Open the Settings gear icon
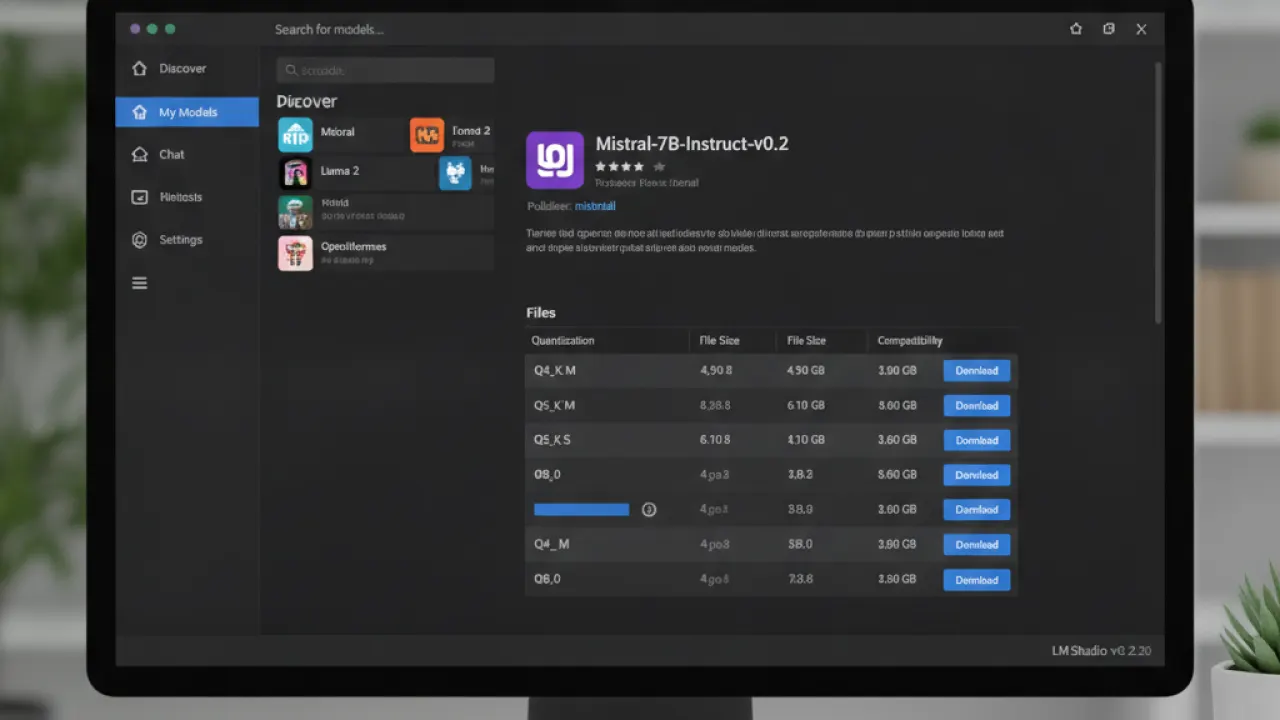The height and width of the screenshot is (720, 1280). point(140,240)
